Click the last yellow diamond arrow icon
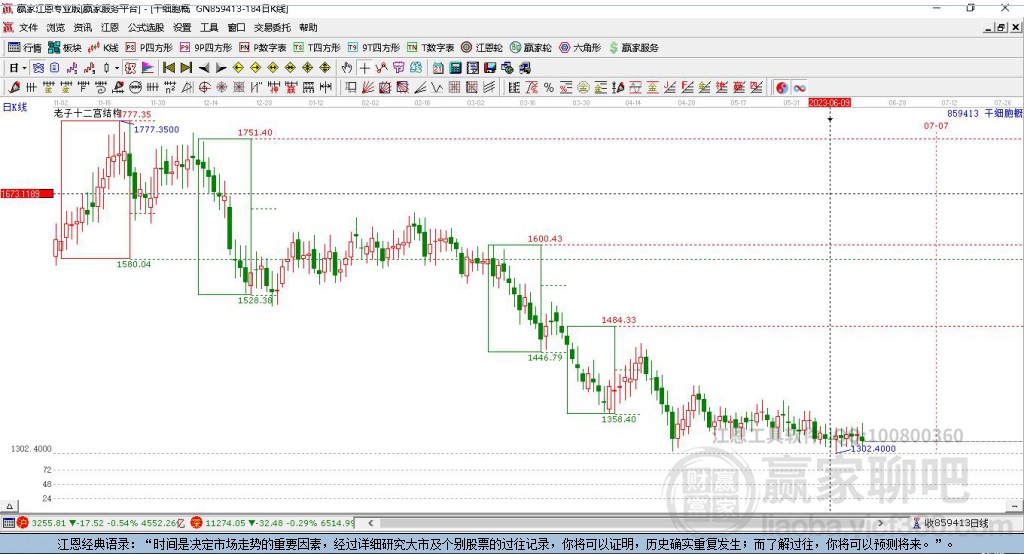Image resolution: width=1024 pixels, height=554 pixels. click(x=325, y=67)
